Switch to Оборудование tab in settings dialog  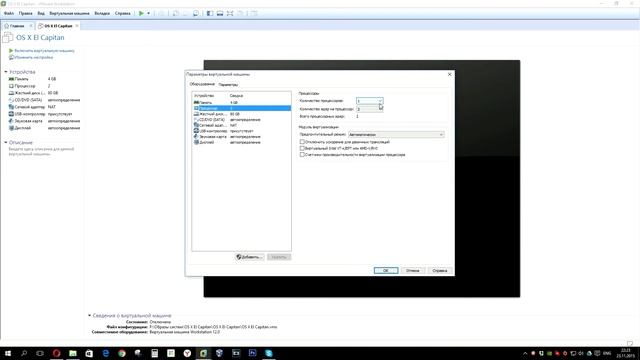[x=202, y=84]
